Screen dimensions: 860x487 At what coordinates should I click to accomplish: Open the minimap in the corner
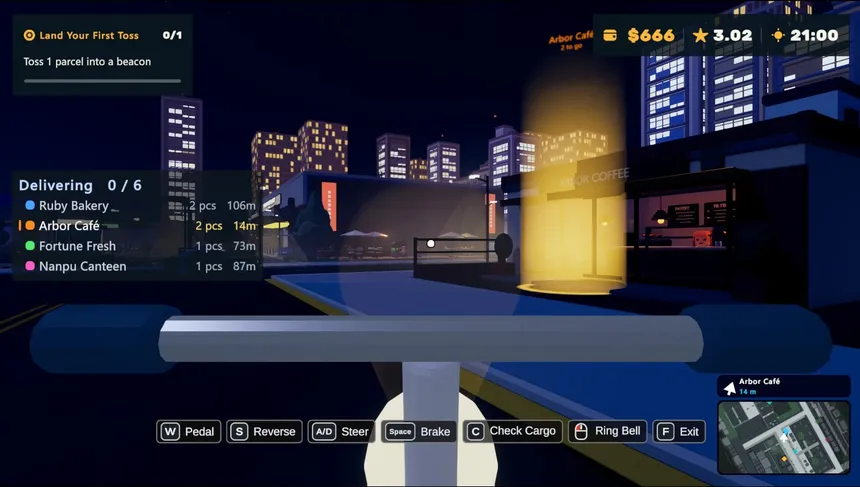(x=784, y=437)
